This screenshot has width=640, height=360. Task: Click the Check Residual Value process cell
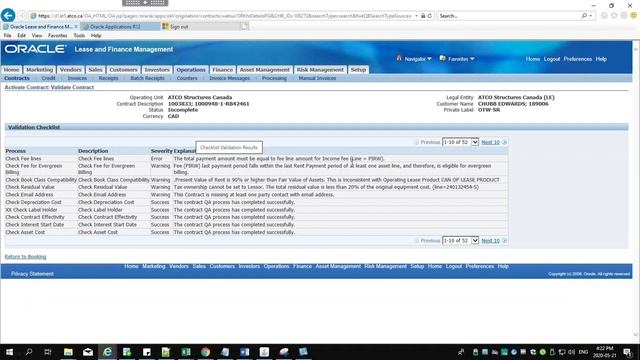(30, 187)
